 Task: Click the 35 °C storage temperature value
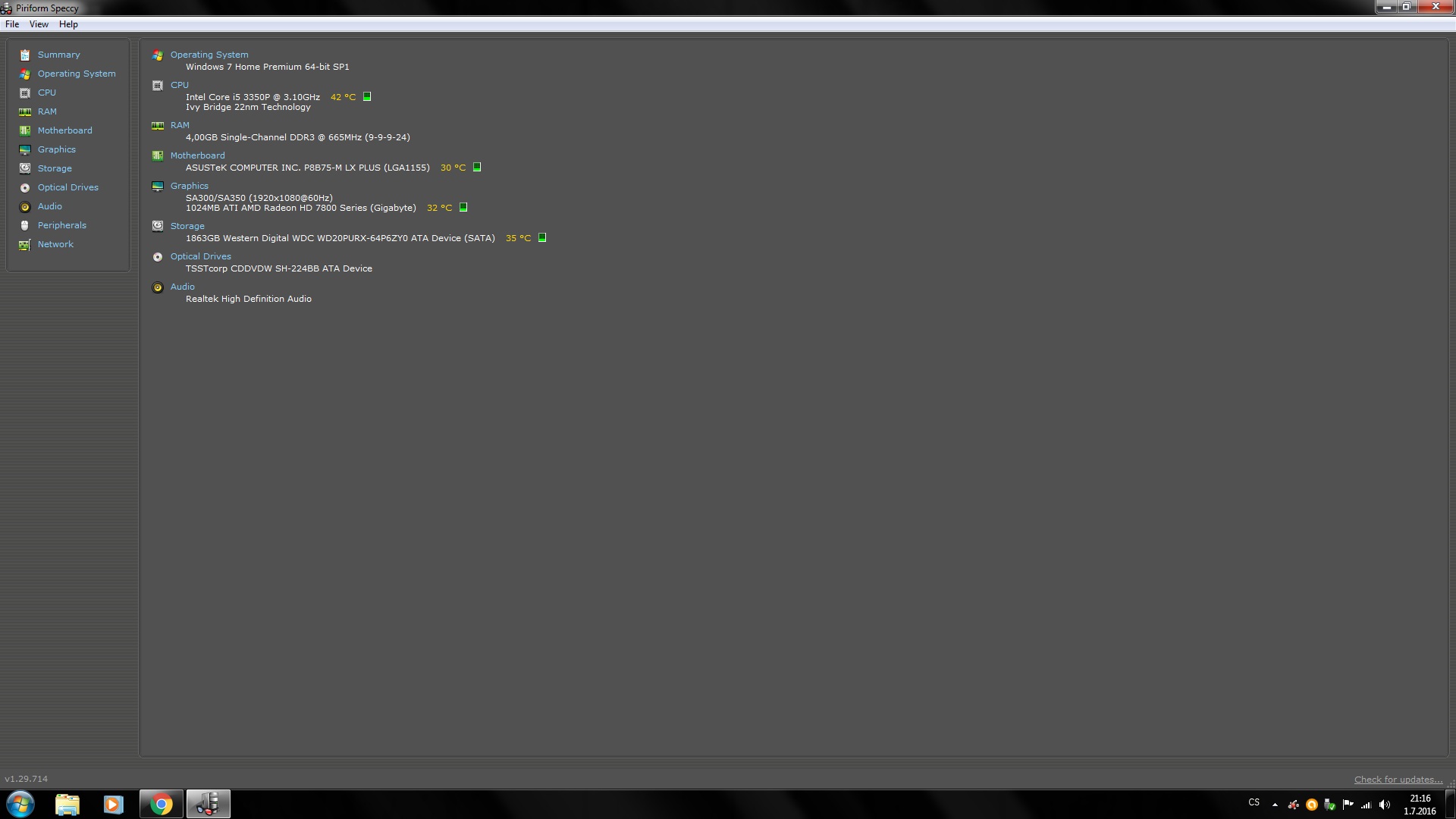pyautogui.click(x=518, y=238)
